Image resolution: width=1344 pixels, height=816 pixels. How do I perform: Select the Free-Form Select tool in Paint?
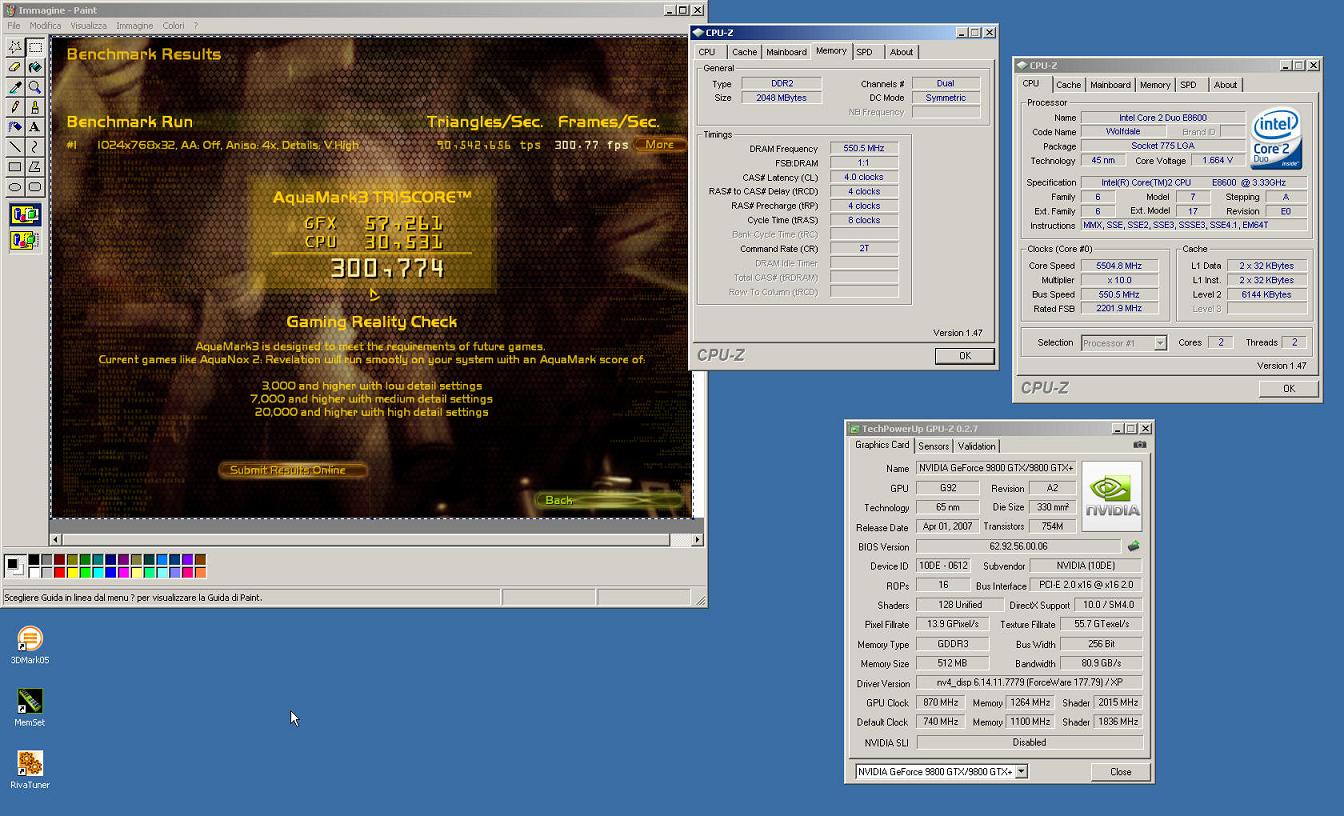(15, 47)
